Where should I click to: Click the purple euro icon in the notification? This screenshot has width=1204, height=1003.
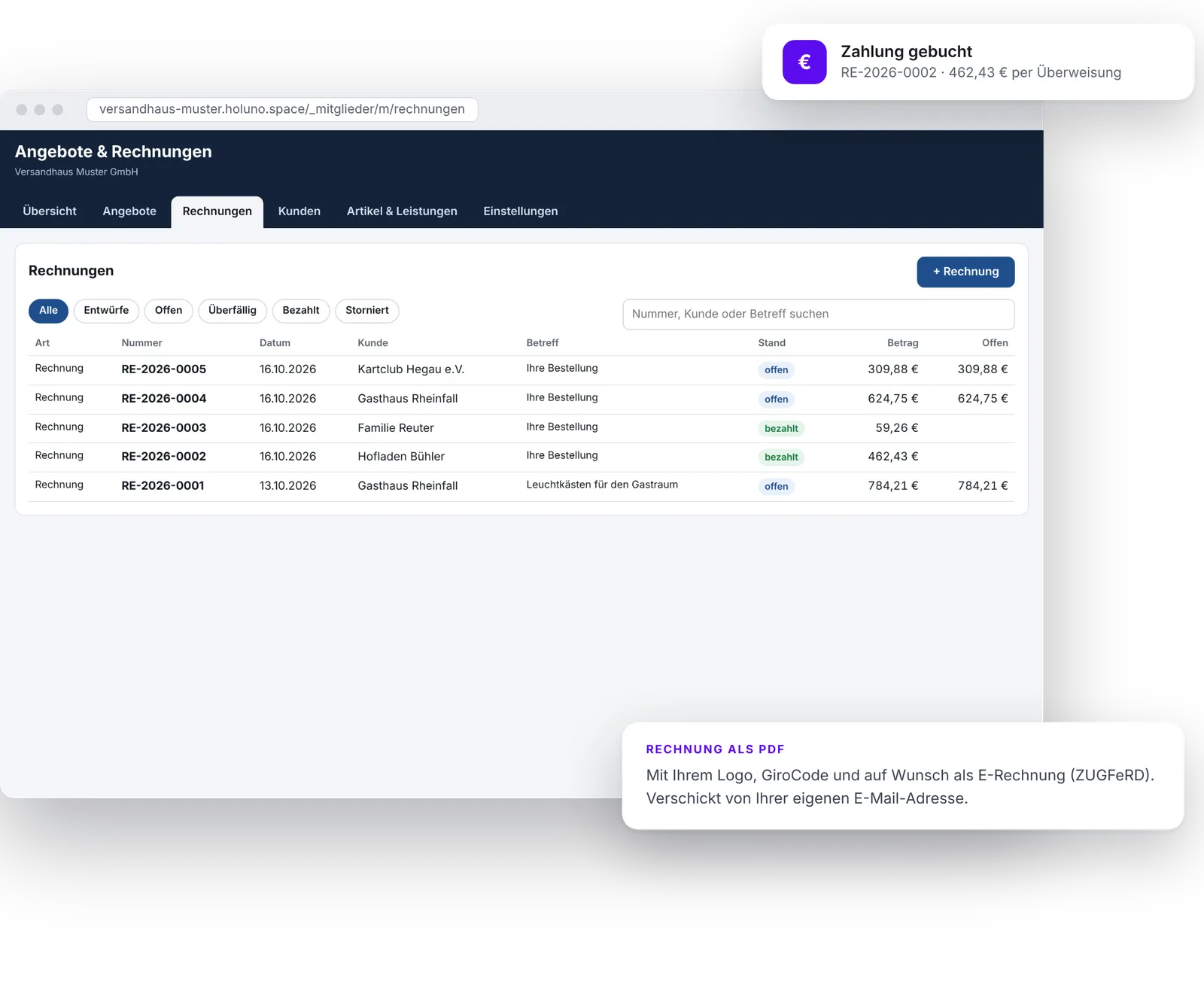tap(804, 62)
